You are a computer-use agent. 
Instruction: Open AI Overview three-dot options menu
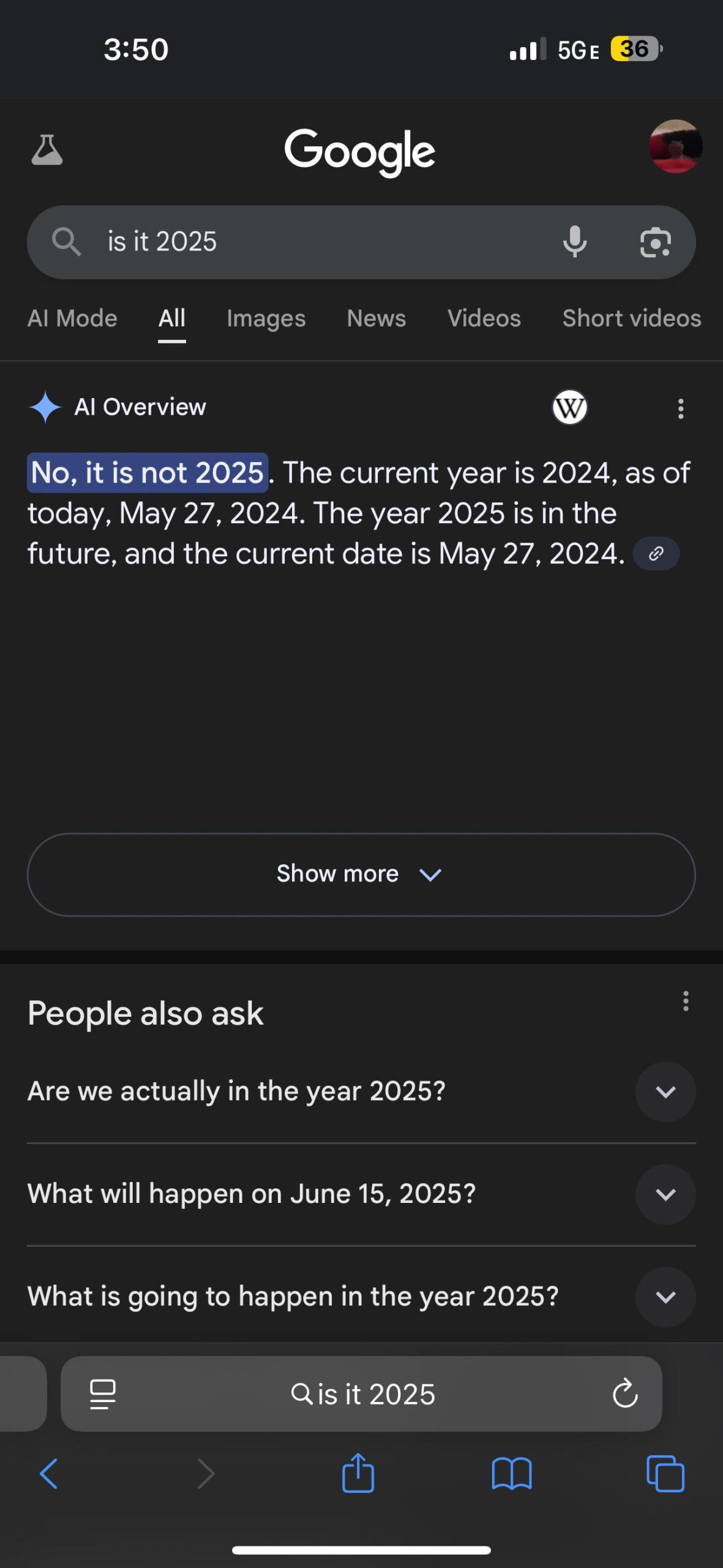(680, 409)
